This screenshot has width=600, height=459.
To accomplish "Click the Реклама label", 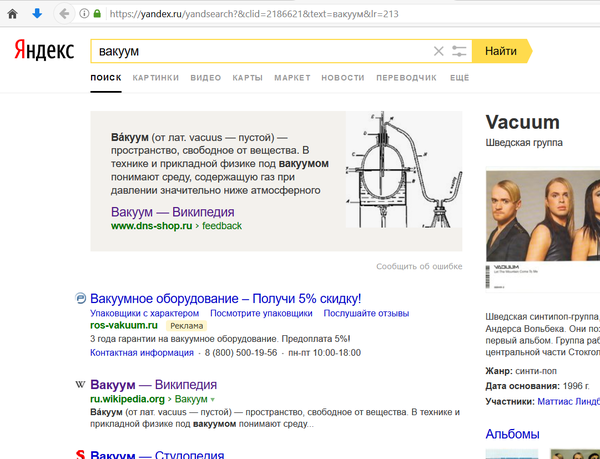I will 186,326.
